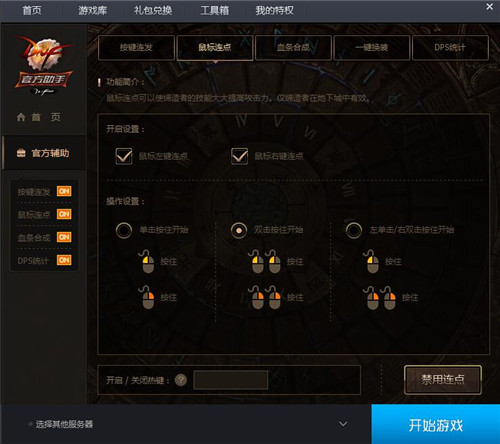This screenshot has height=444, width=500.
Task: Click the briefcase icon next to 官方辅助
Action: tap(21, 153)
